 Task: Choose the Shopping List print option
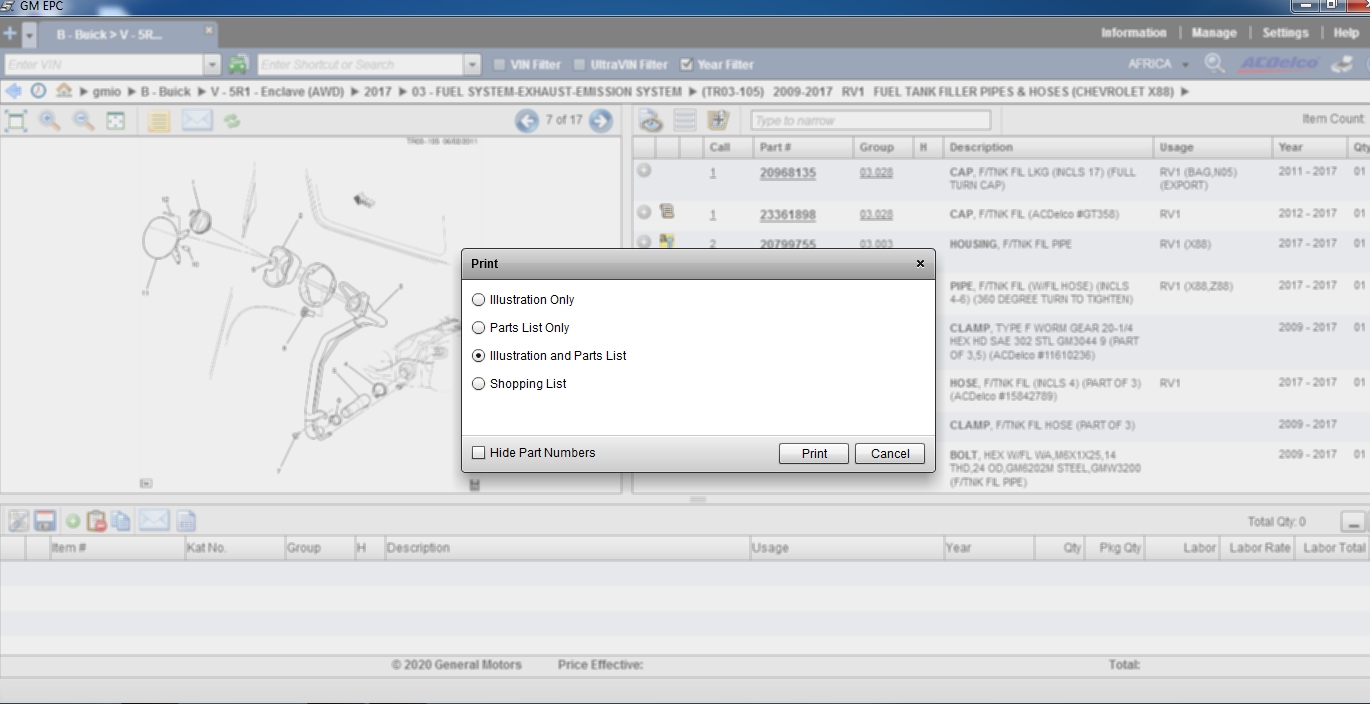479,384
